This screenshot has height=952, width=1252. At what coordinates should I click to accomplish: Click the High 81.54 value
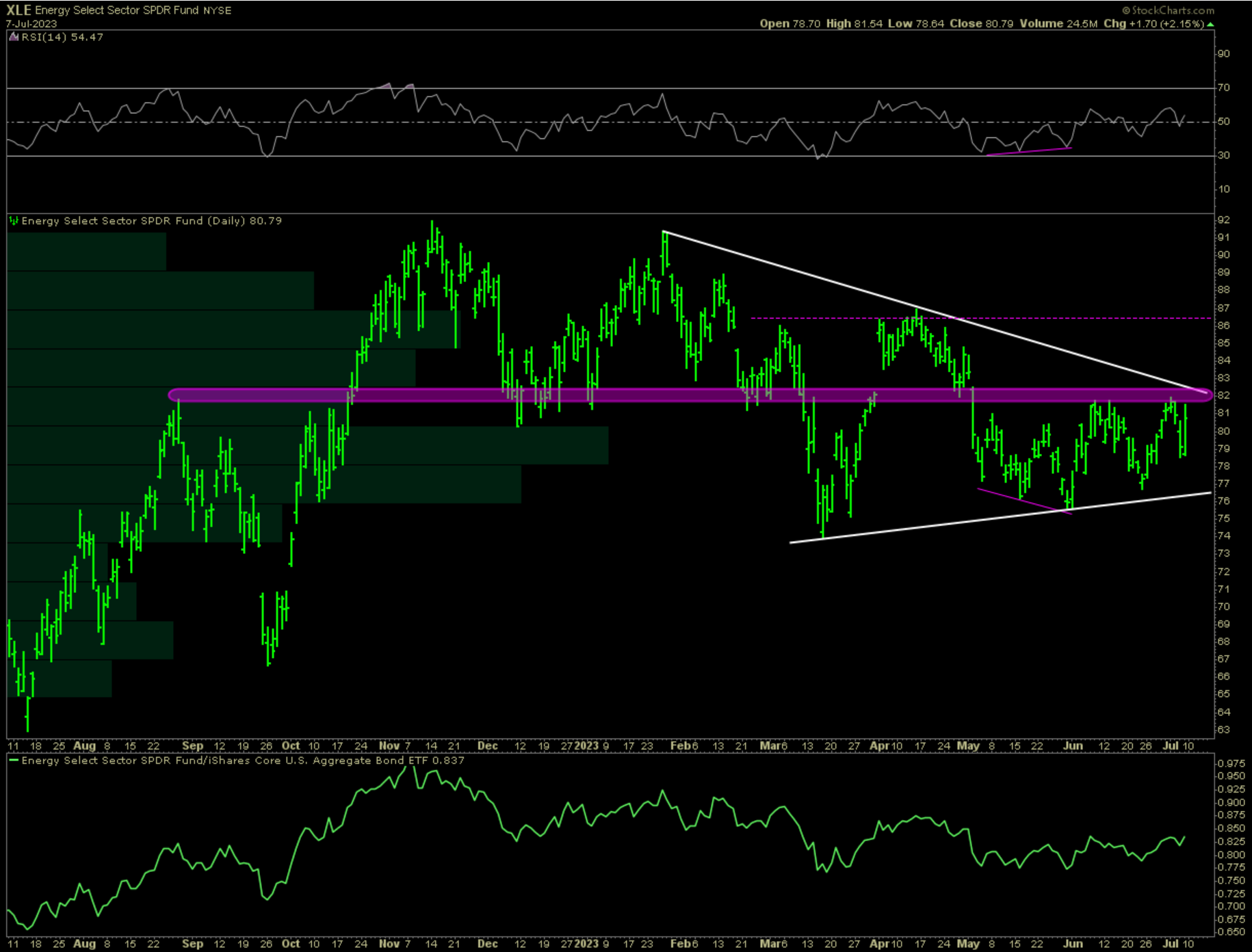point(854,24)
